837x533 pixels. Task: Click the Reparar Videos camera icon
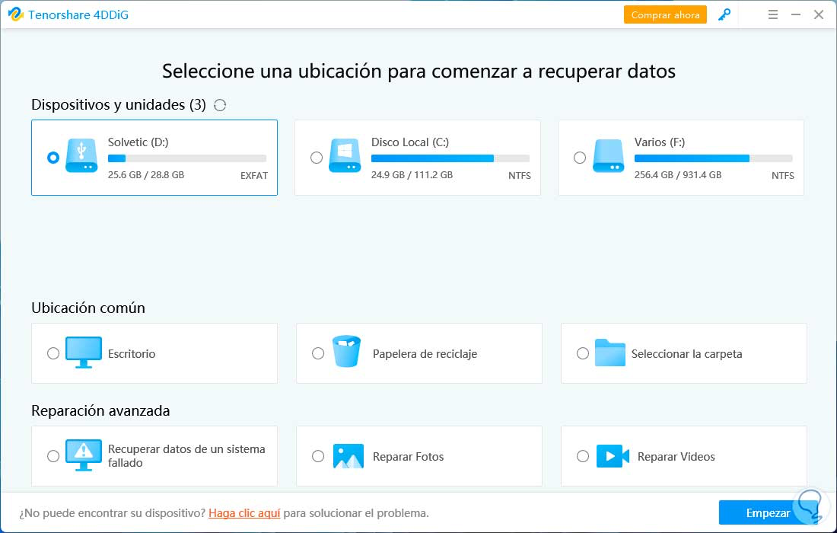[x=612, y=456]
